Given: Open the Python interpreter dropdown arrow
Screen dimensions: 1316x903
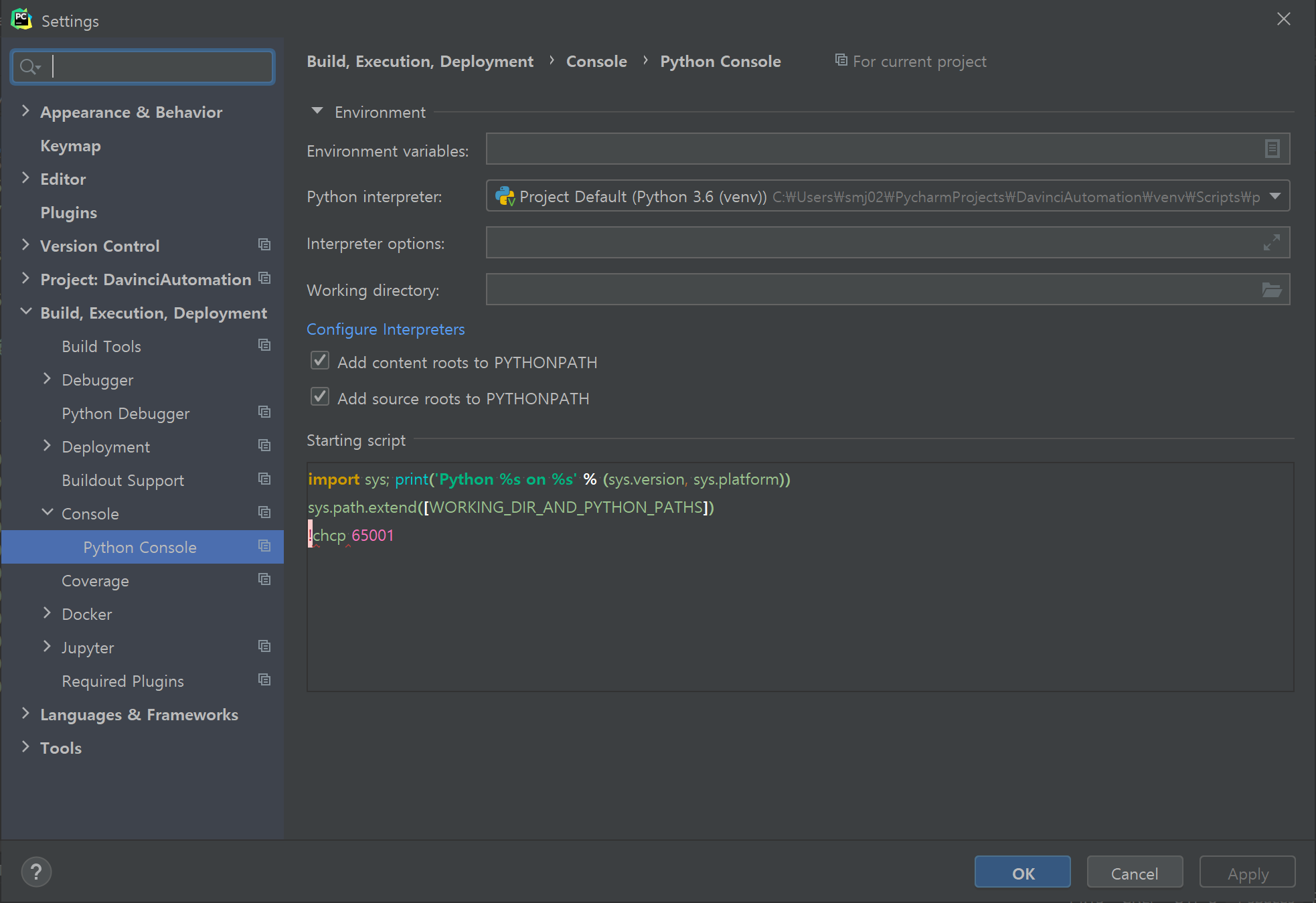Looking at the screenshot, I should tap(1274, 196).
